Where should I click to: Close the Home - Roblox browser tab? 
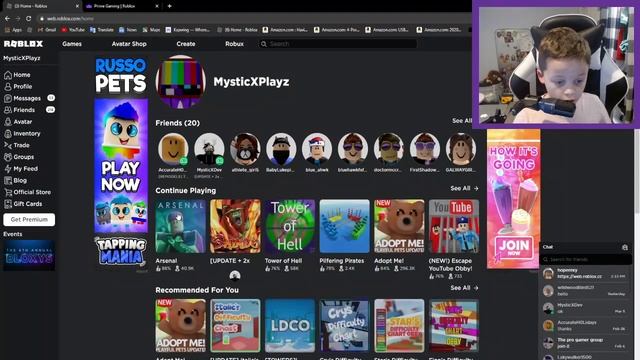pyautogui.click(x=77, y=6)
